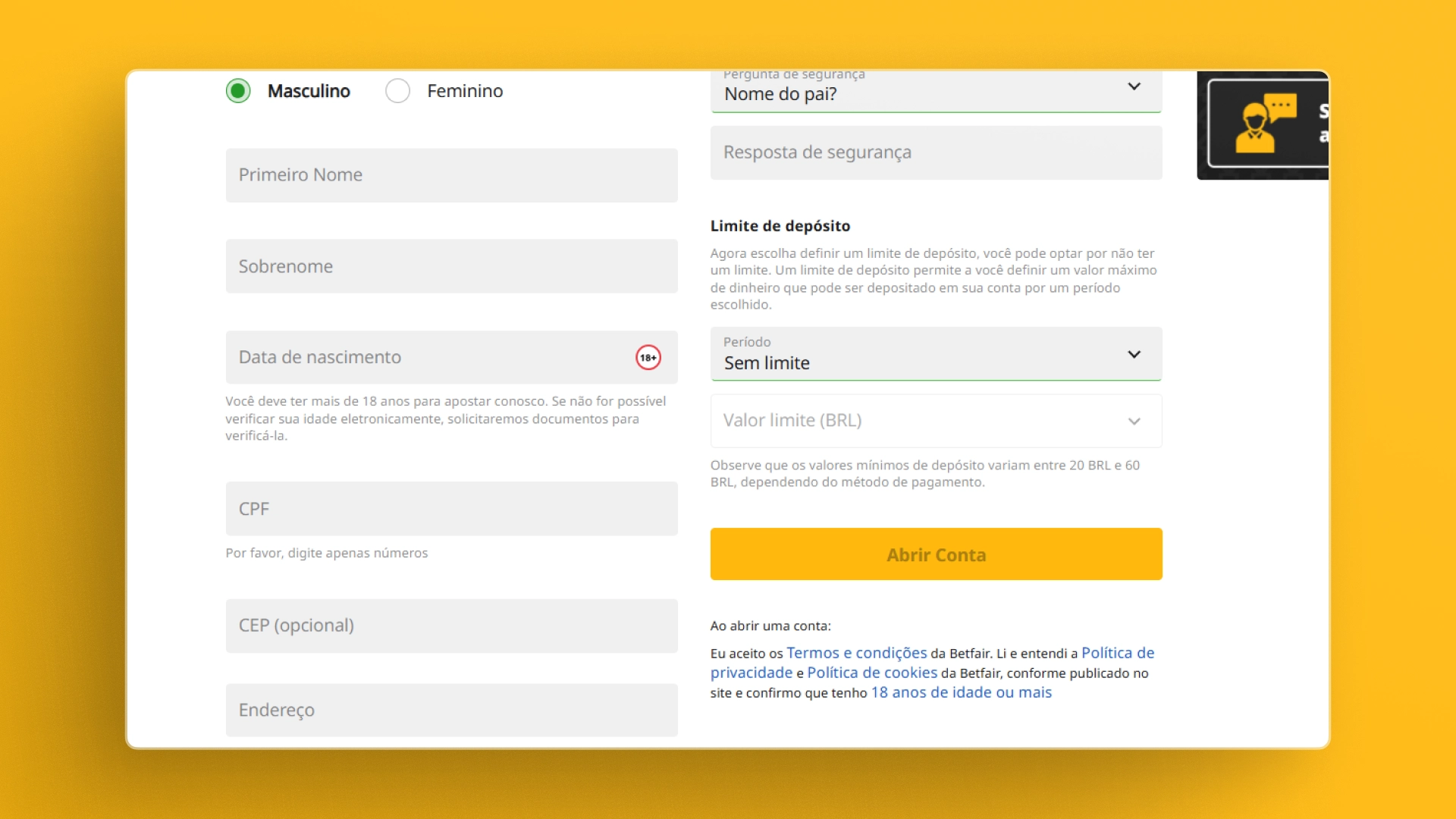Screen dimensions: 1456x819
Task: Click the CEP (opcional) field
Action: 451,626
